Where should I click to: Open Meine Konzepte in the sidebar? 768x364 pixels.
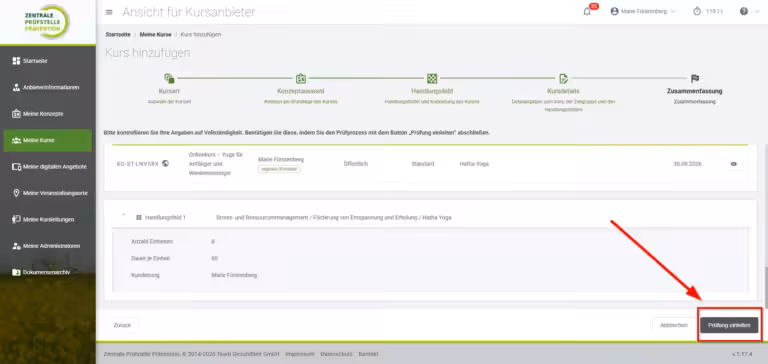48,114
